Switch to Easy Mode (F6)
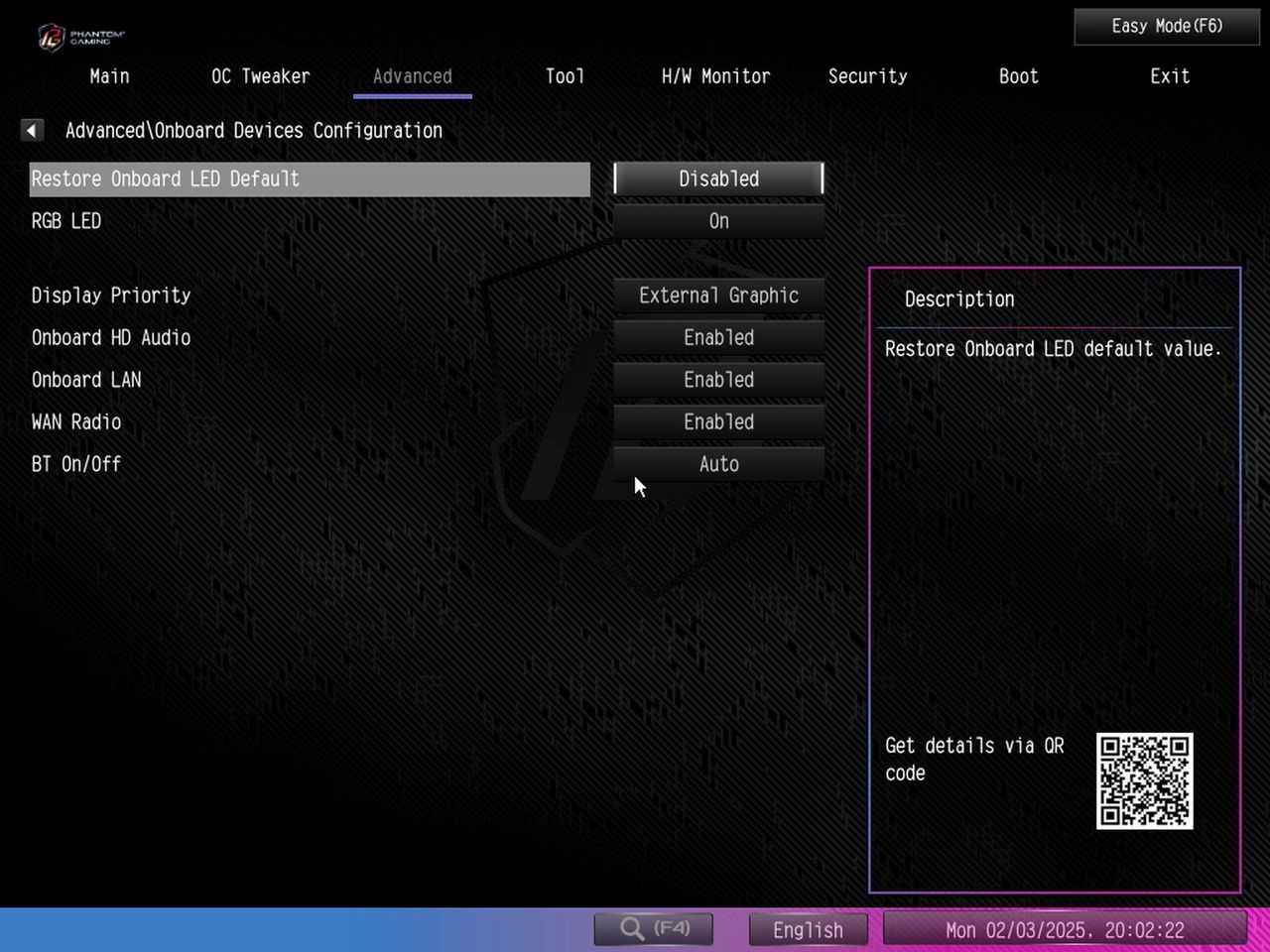Viewport: 1270px width, 952px height. point(1167,27)
